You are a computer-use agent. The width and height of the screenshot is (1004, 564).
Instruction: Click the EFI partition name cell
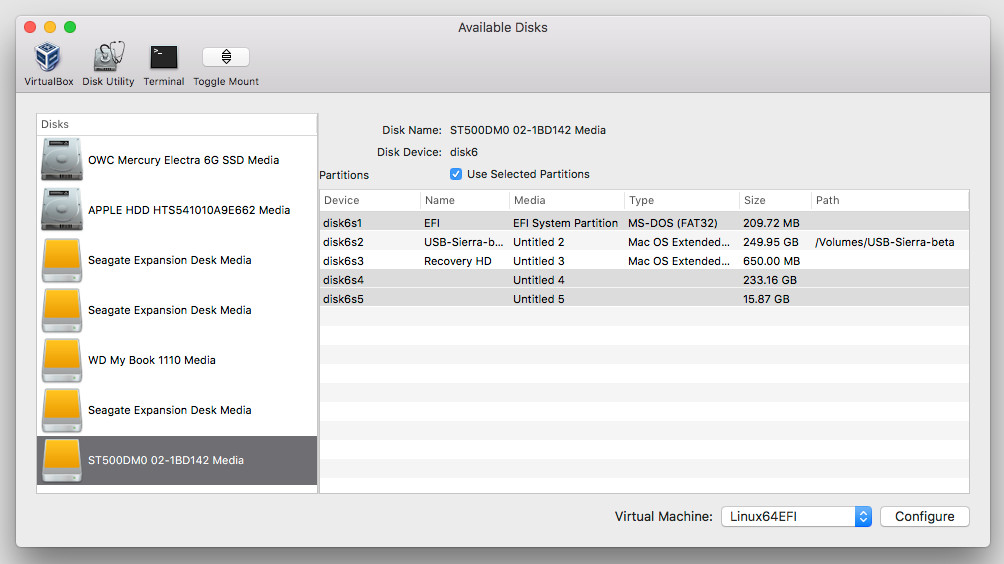432,223
